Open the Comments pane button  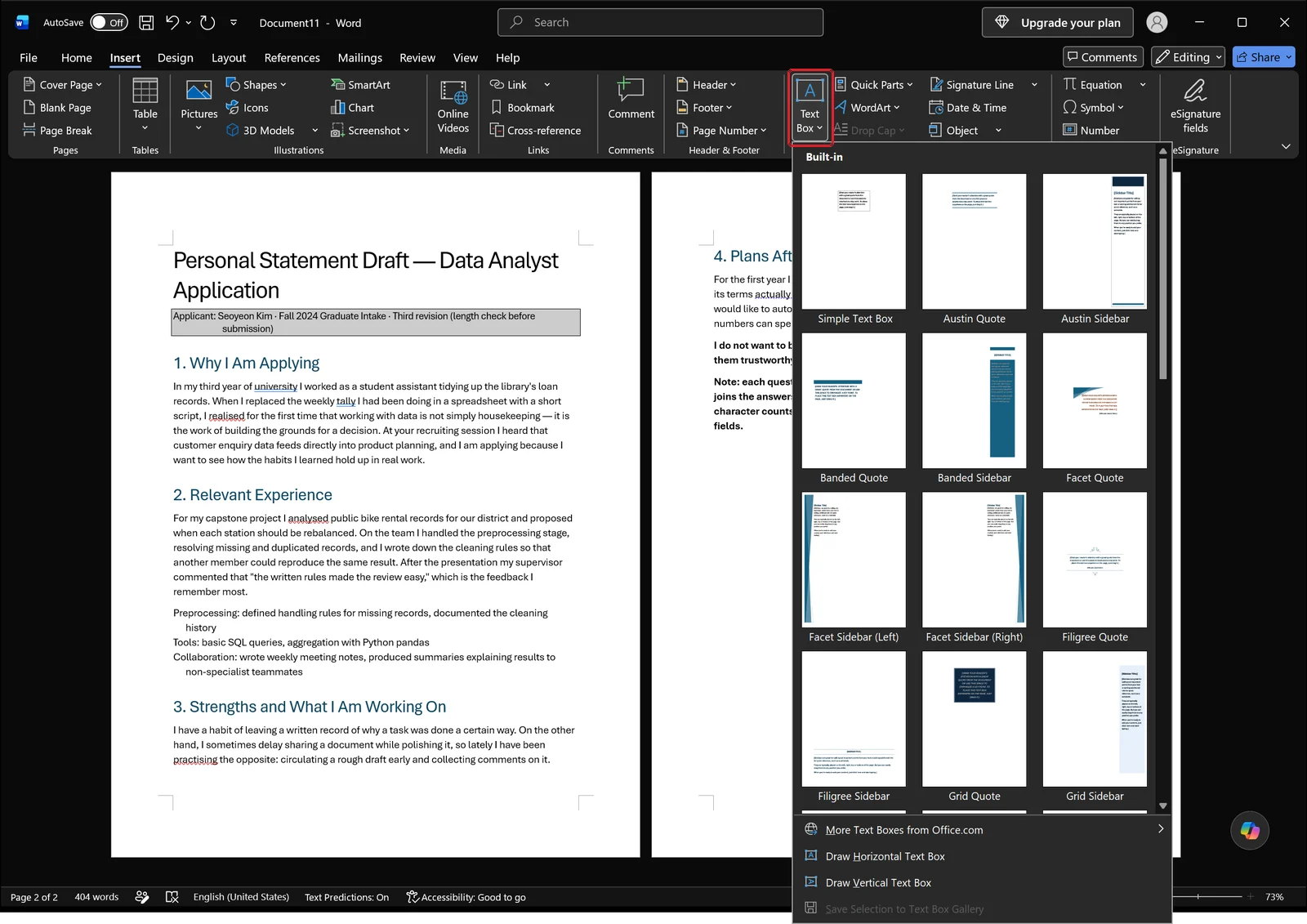coord(1101,57)
